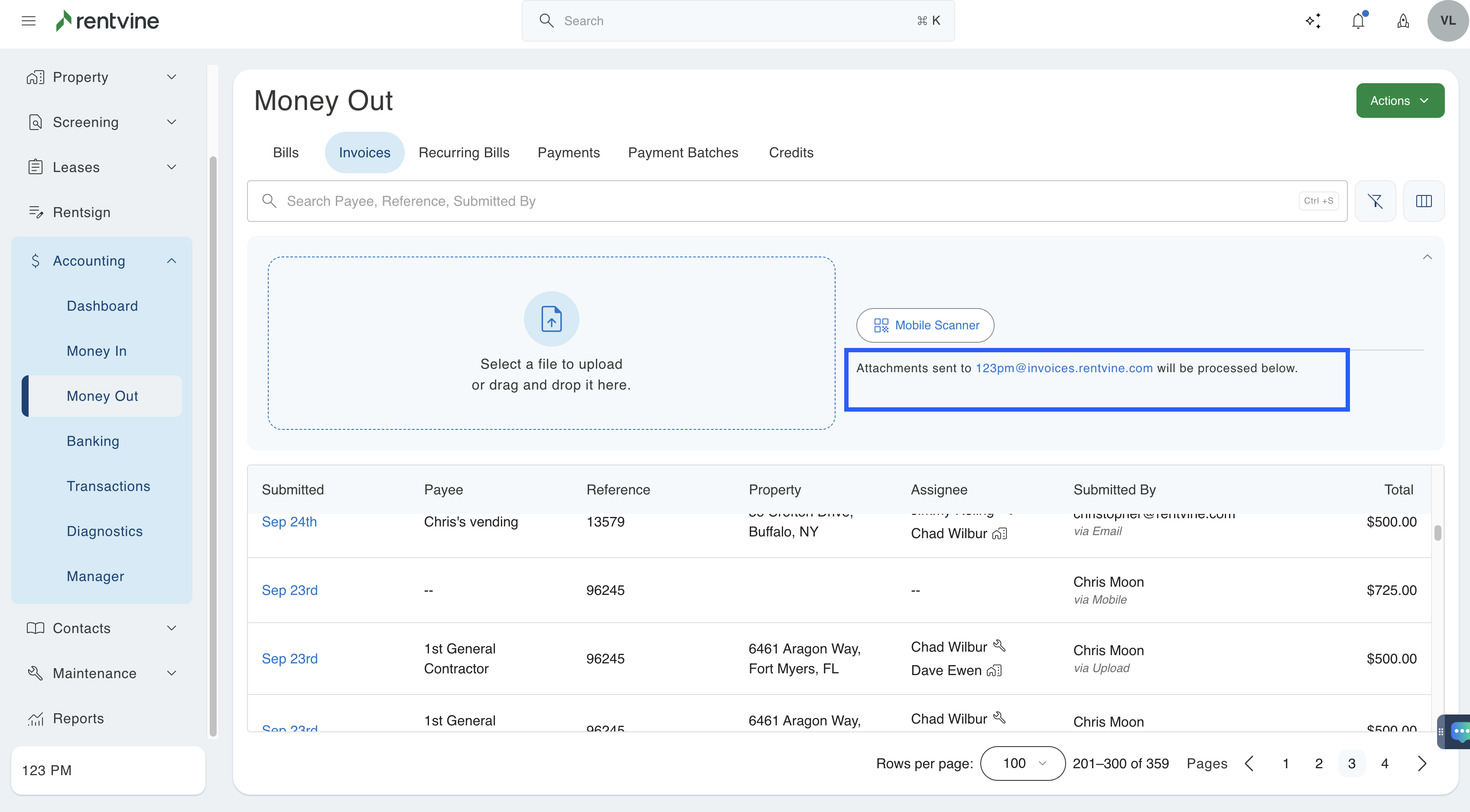Open the Rows per page dropdown

[x=1022, y=763]
